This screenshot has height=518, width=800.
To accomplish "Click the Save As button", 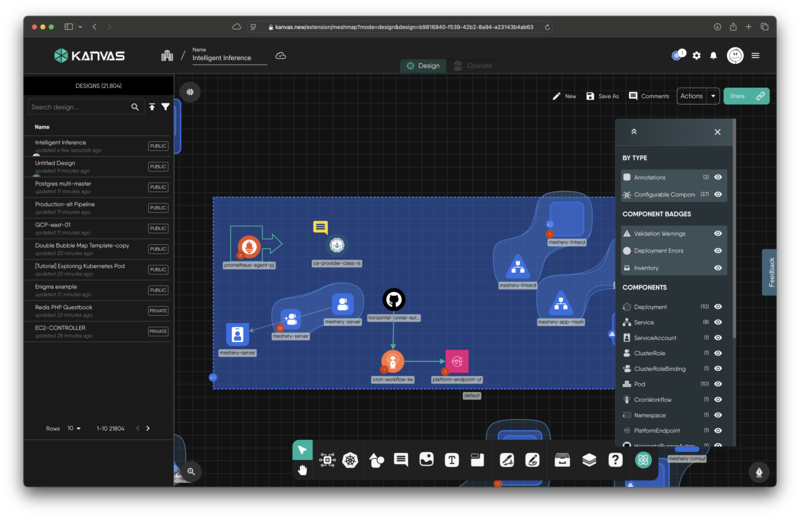I will [x=603, y=96].
